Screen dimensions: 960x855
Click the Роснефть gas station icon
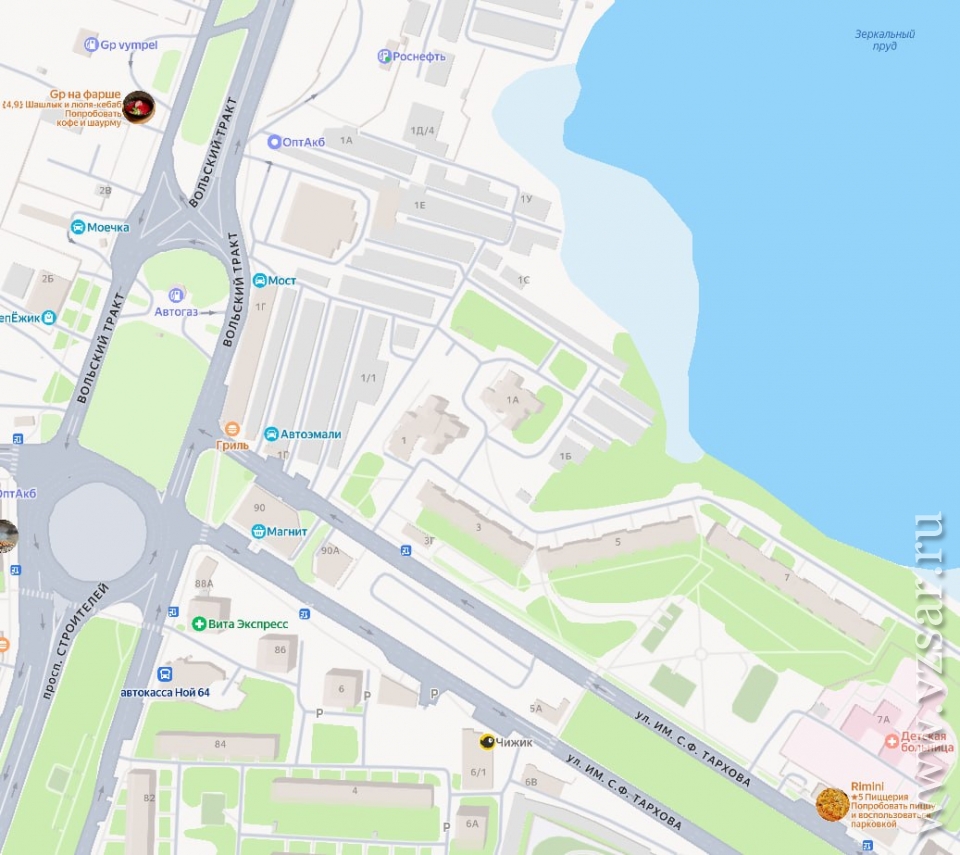click(x=384, y=57)
